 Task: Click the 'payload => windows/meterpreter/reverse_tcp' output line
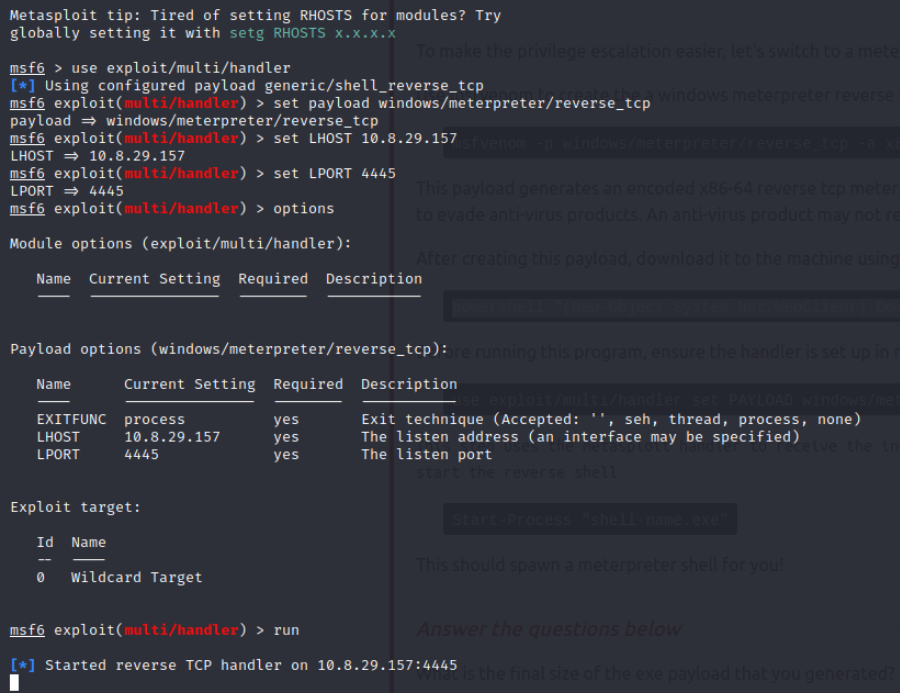coord(194,121)
